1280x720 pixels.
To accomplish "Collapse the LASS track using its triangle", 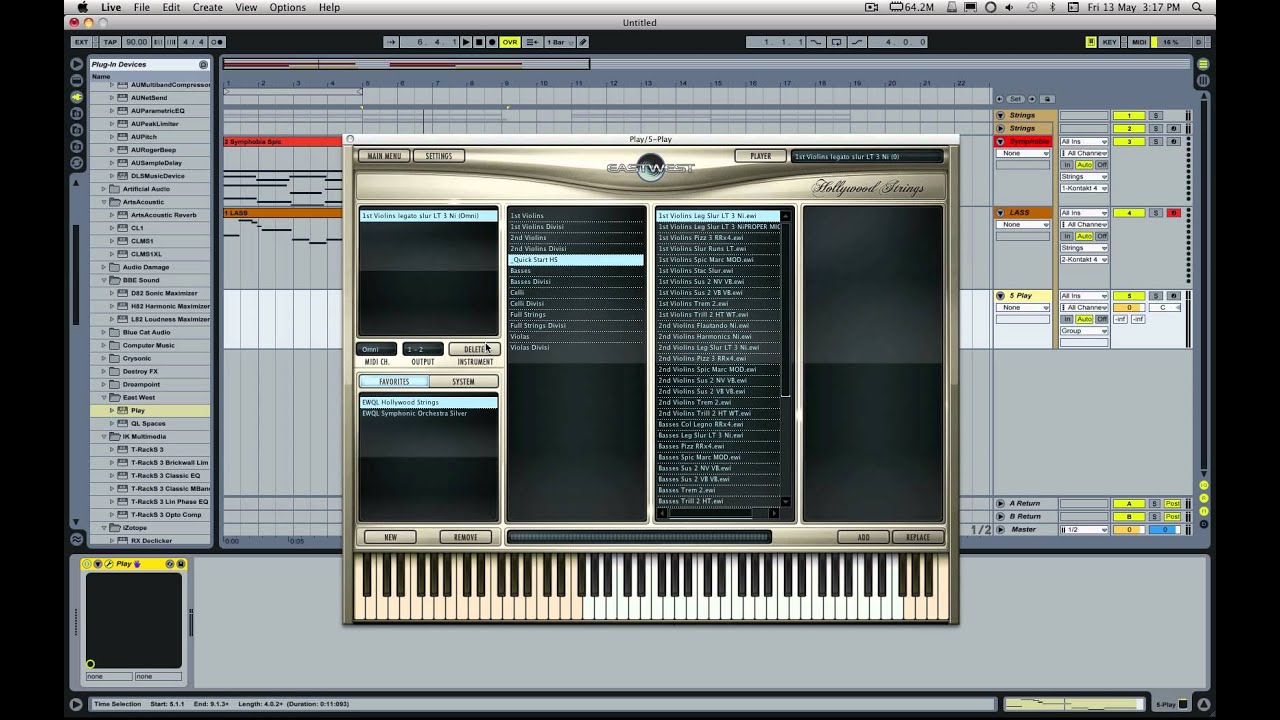I will 1000,213.
